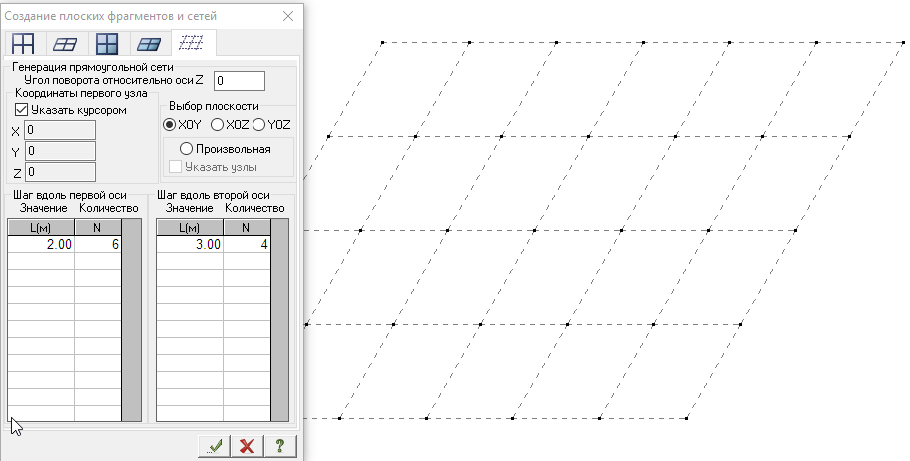The image size is (910, 461).
Task: Select the rectangular mesh generation tab
Action: pos(192,42)
